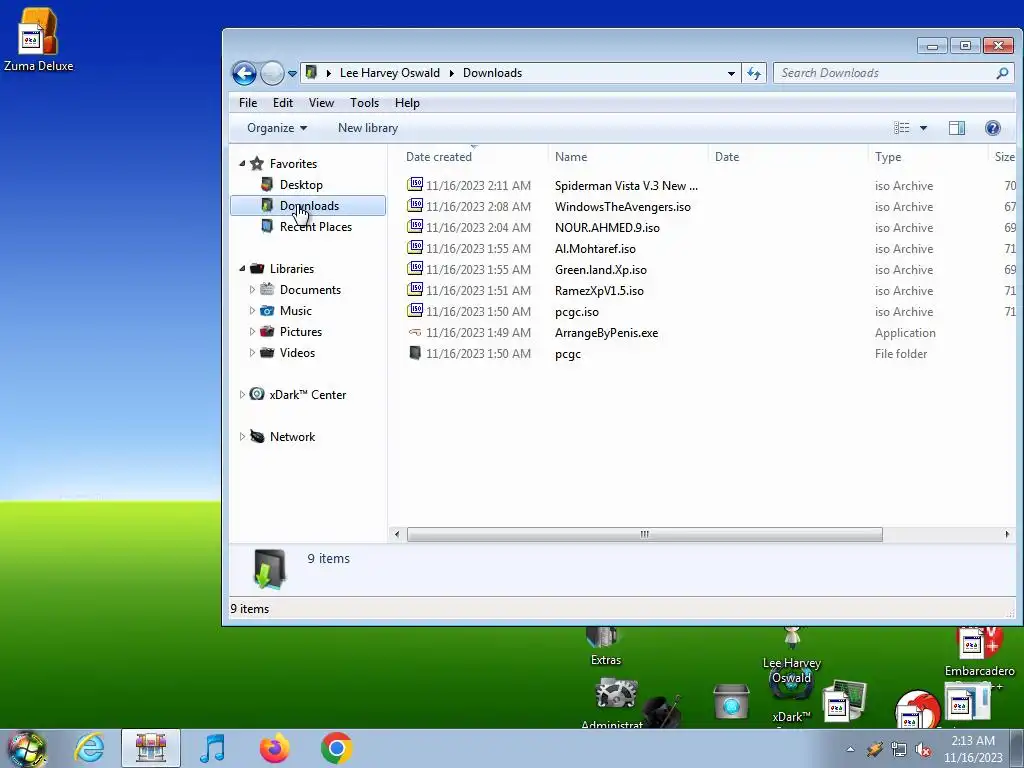Screen dimensions: 1024x768
Task: Open the File menu
Action: [x=248, y=103]
